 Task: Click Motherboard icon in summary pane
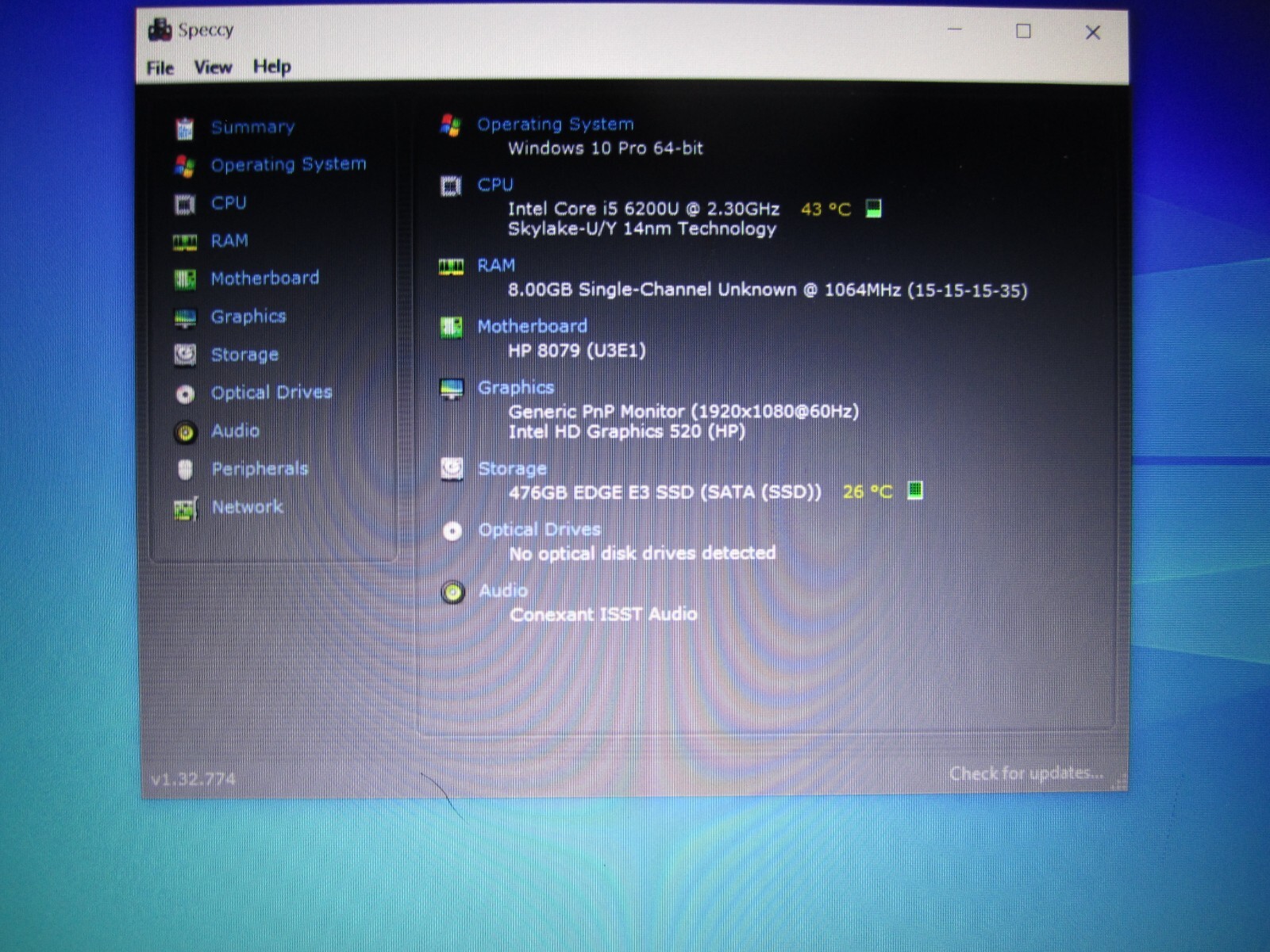451,327
